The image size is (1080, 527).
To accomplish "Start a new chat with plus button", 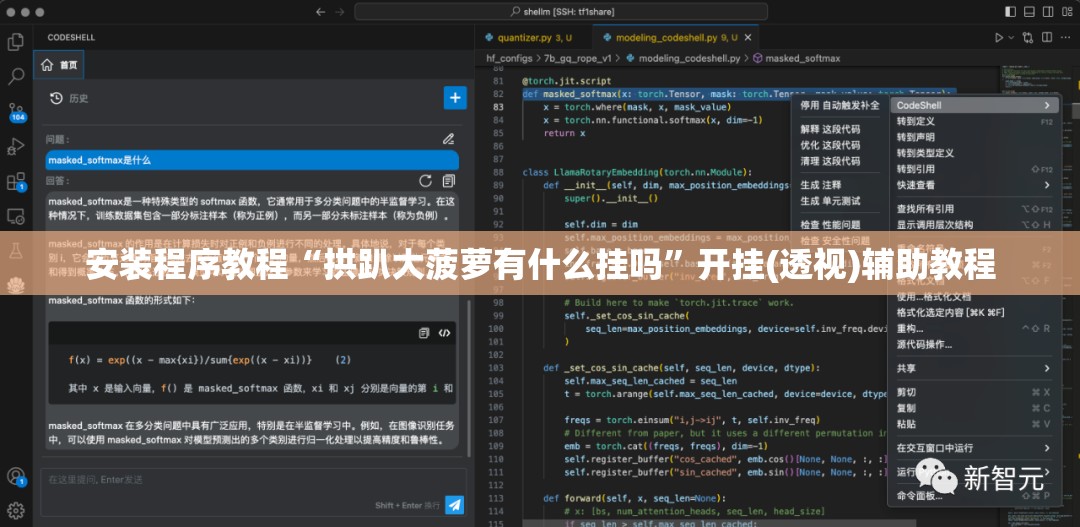I will (x=455, y=98).
